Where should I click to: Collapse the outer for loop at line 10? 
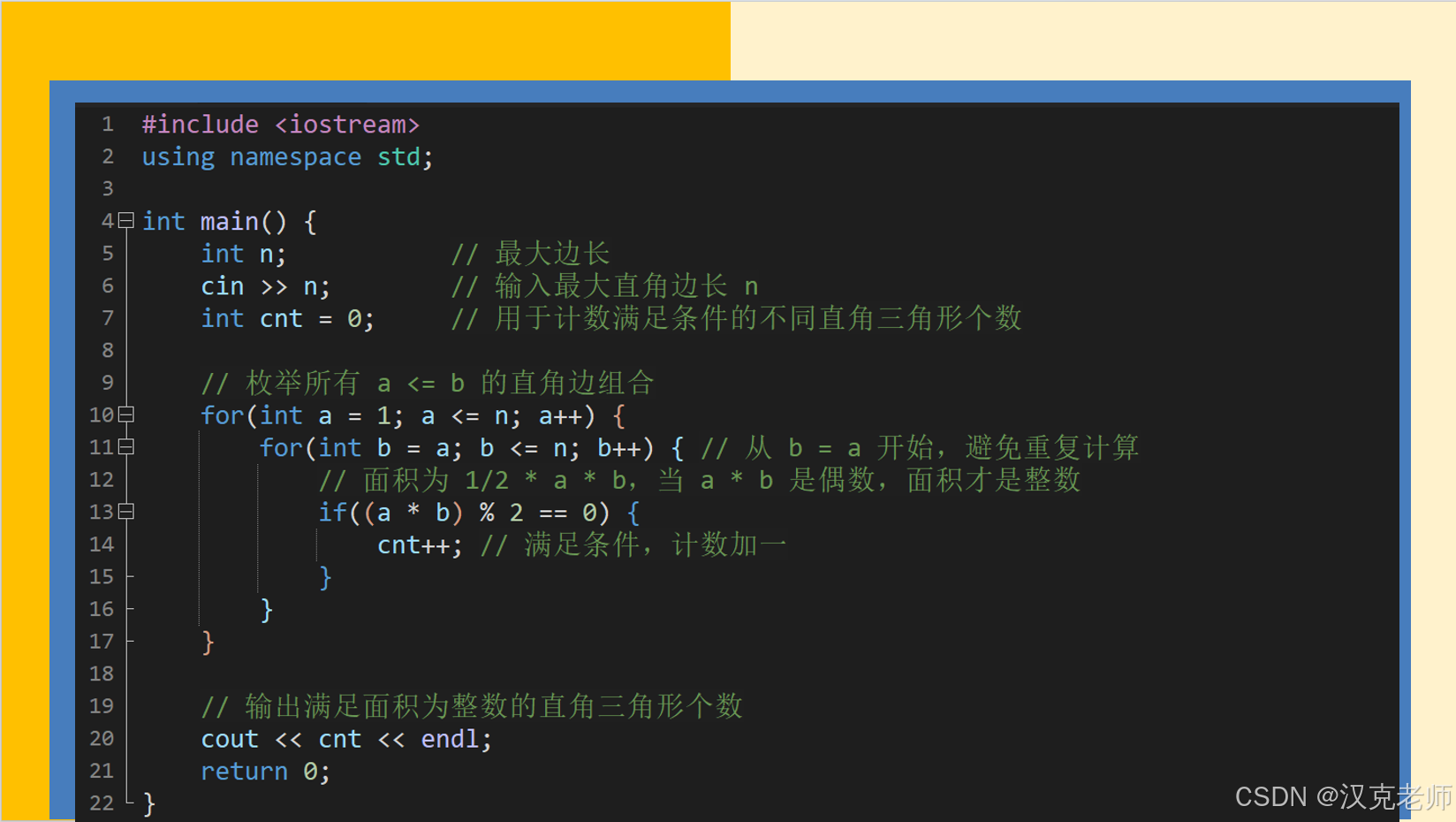125,415
